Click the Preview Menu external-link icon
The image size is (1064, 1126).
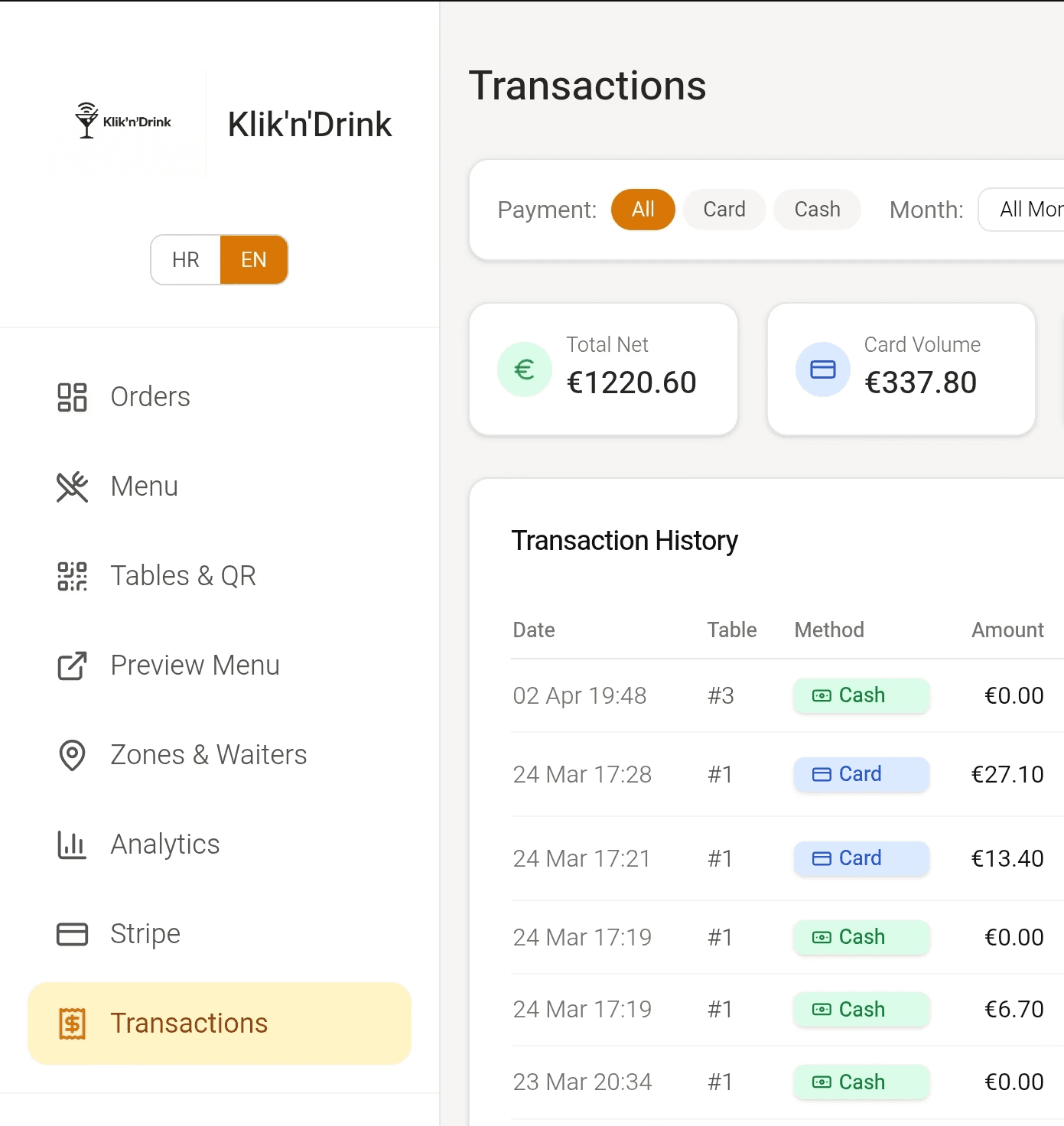point(73,666)
